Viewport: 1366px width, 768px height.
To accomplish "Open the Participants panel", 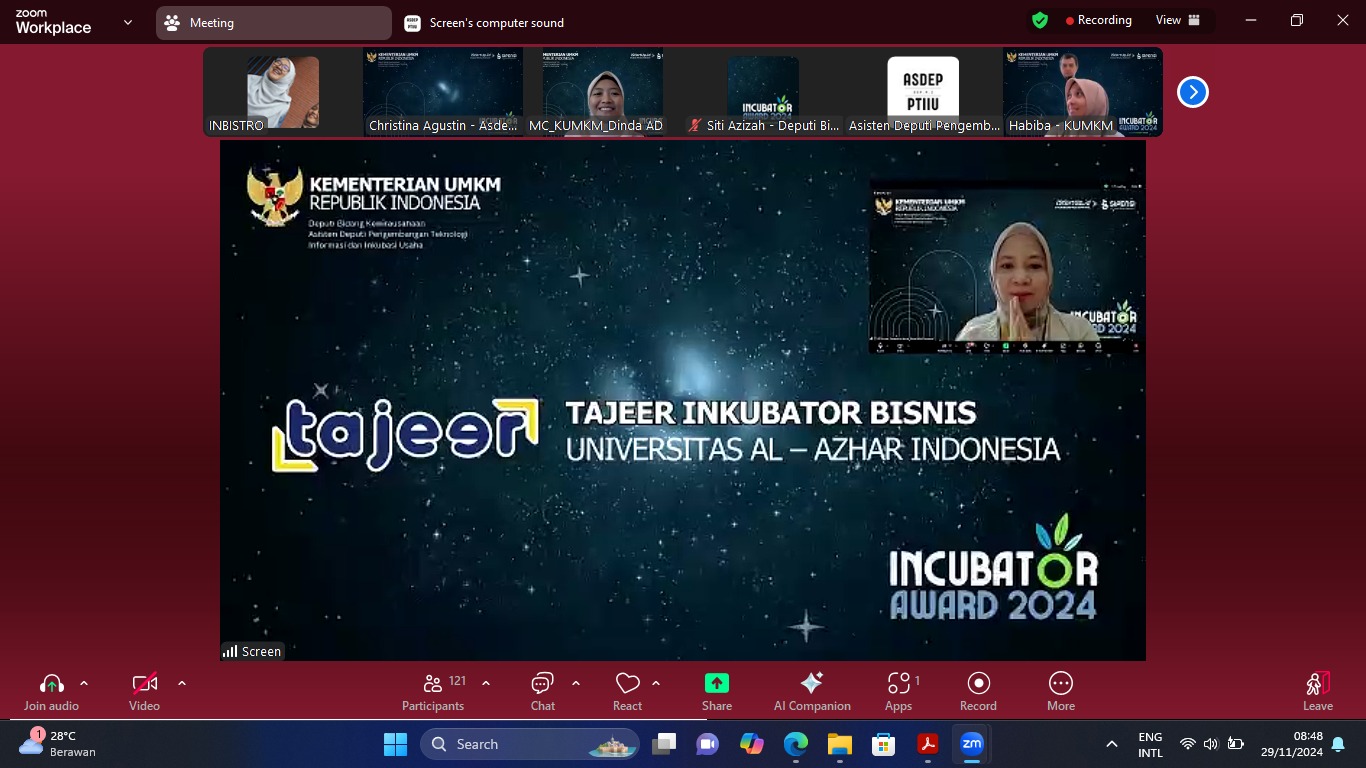I will [433, 692].
